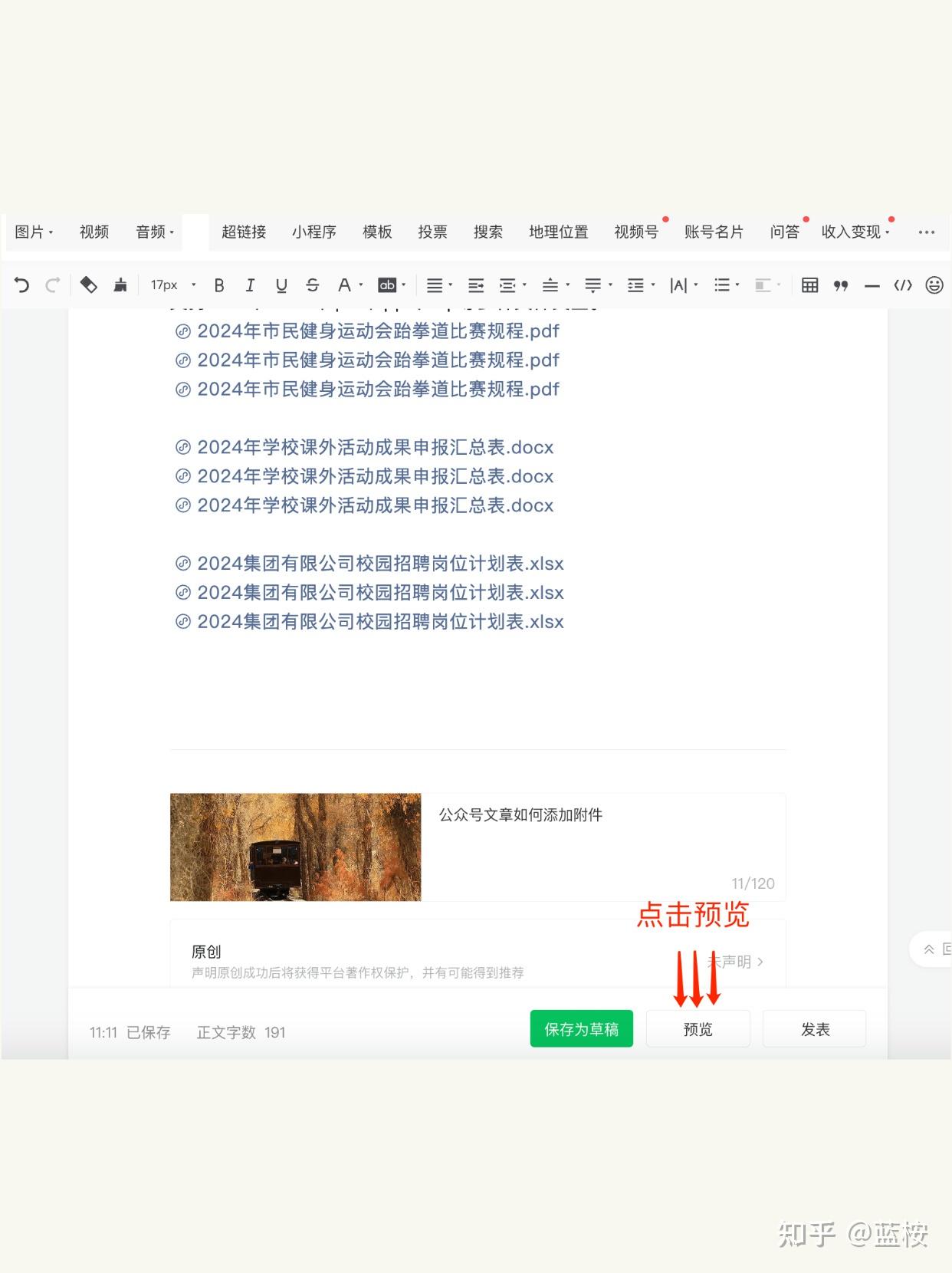This screenshot has width=952, height=1273.
Task: Open the emoji picker icon
Action: point(934,285)
